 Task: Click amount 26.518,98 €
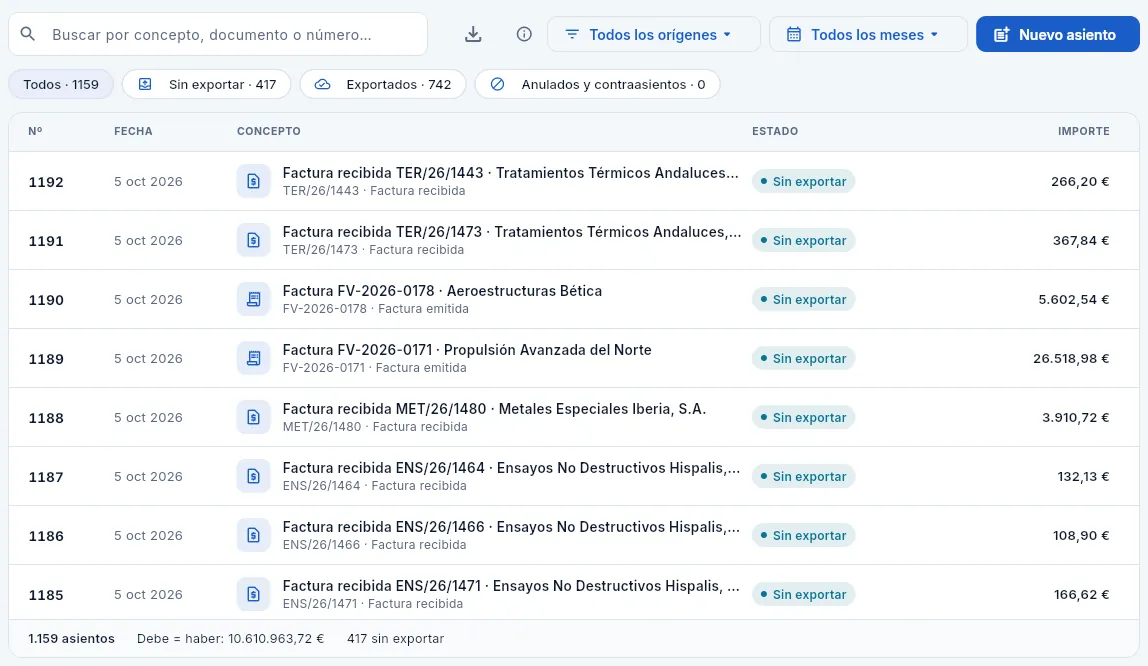pyautogui.click(x=1071, y=359)
